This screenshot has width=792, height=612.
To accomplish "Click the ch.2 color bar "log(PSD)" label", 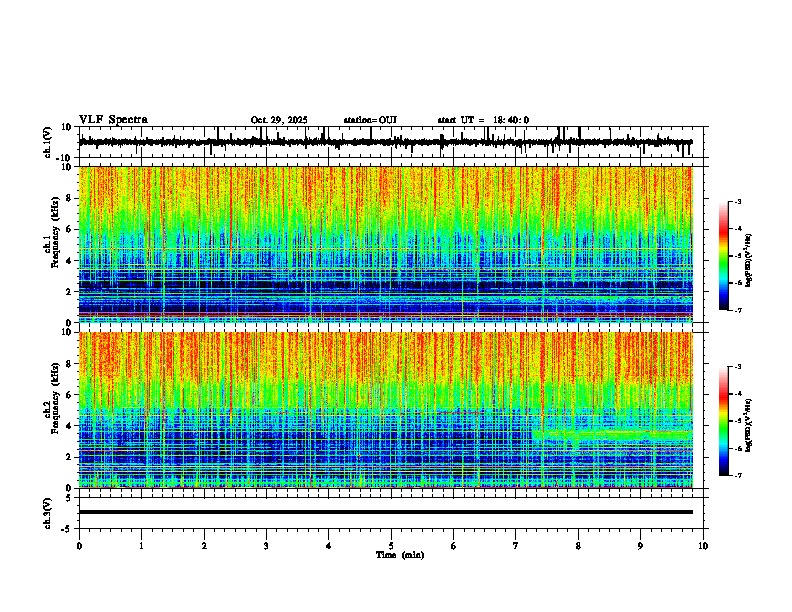I will coord(749,425).
